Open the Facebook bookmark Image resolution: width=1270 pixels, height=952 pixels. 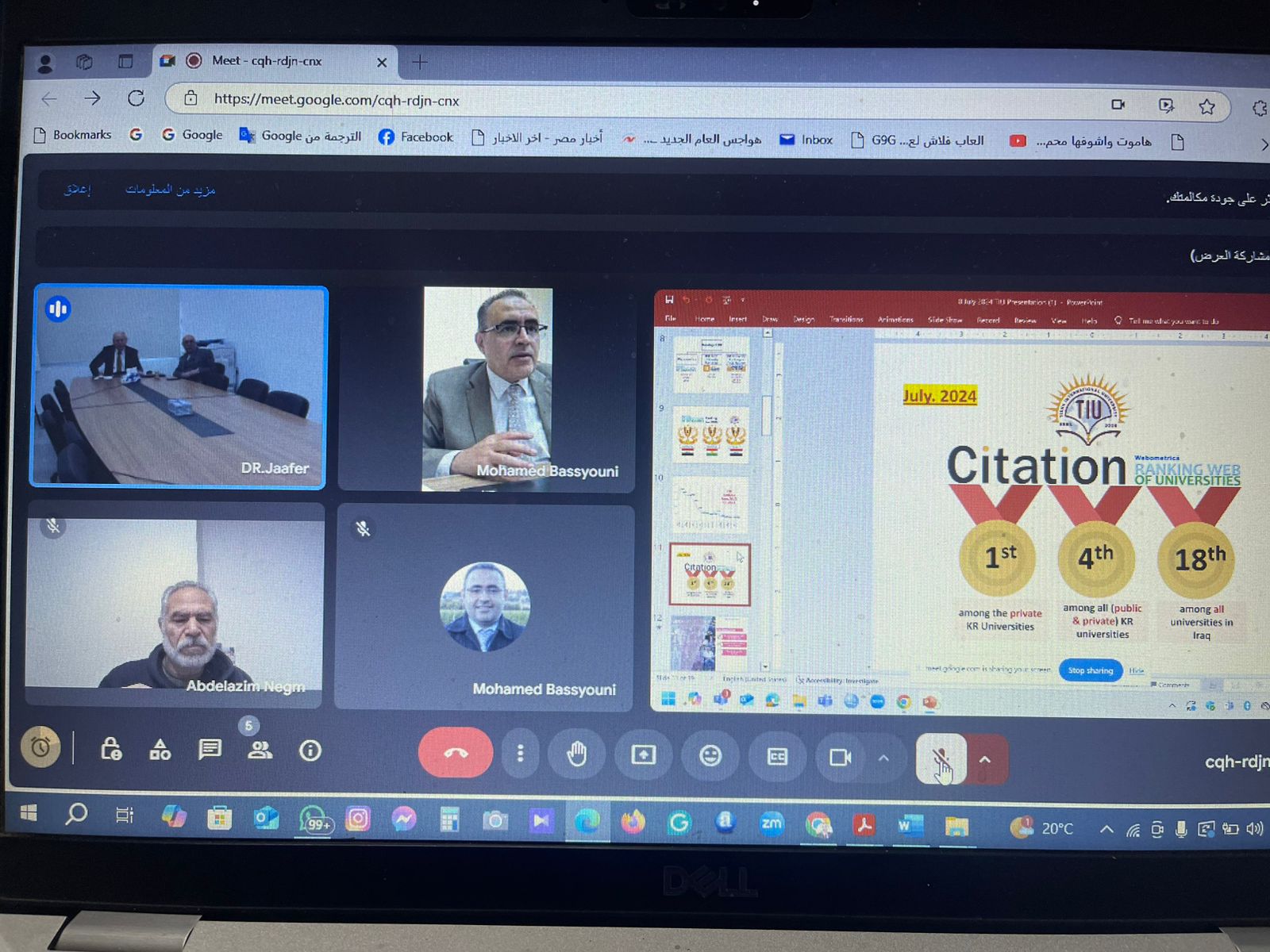pyautogui.click(x=416, y=136)
